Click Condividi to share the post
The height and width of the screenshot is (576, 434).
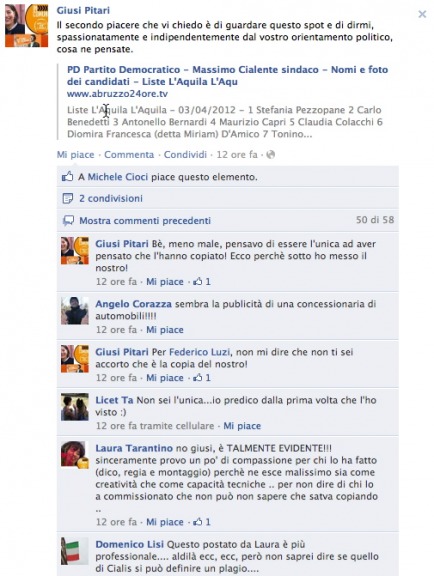[185, 155]
